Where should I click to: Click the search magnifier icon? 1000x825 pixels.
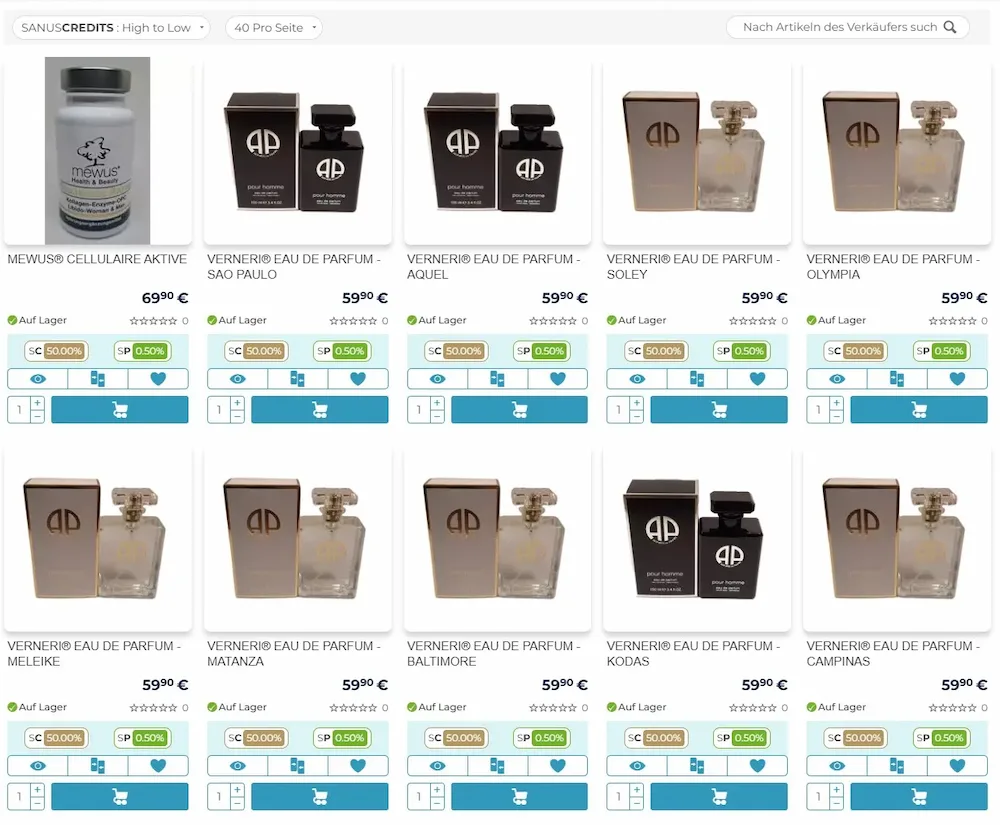(x=950, y=27)
